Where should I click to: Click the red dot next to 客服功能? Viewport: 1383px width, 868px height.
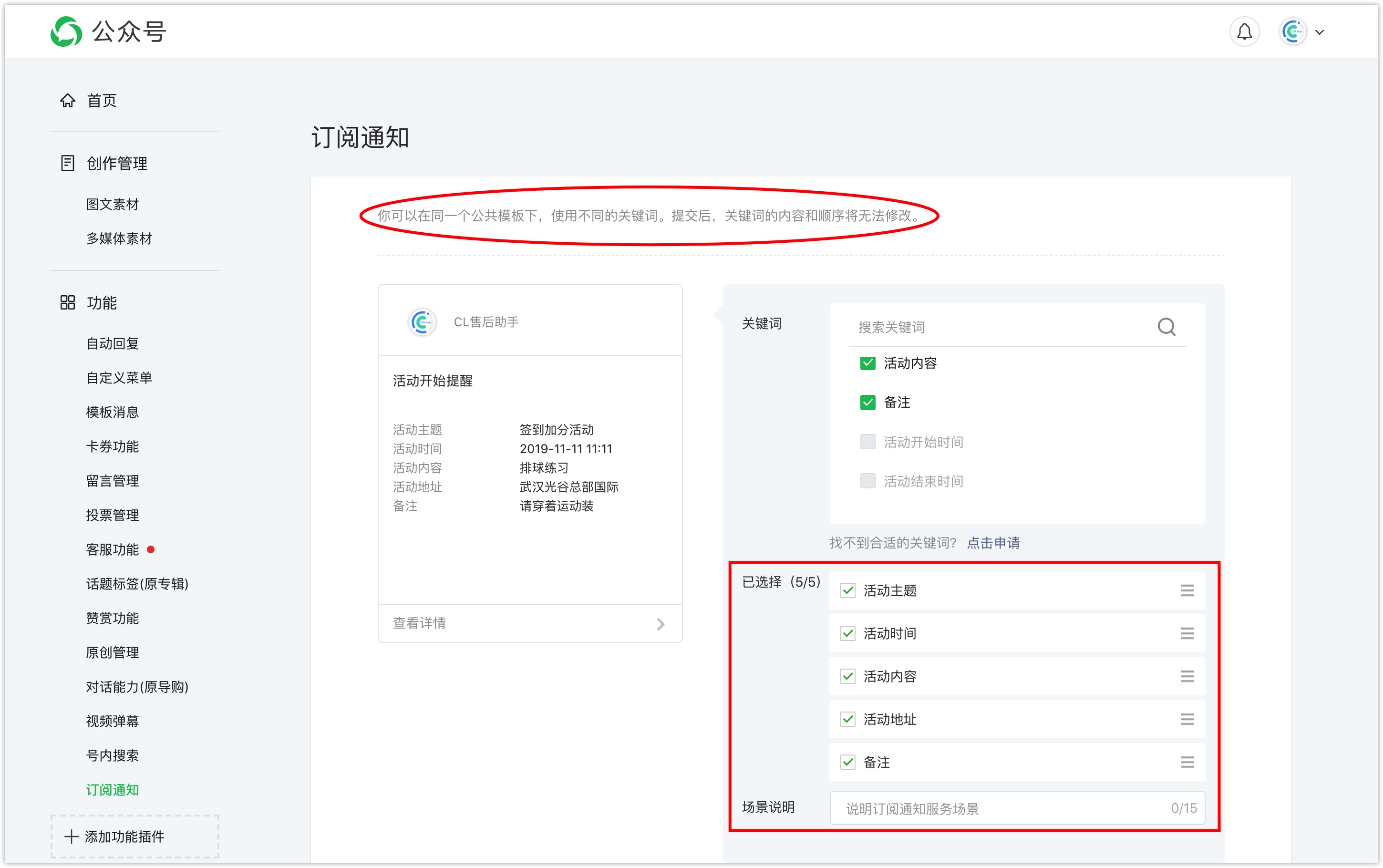click(x=151, y=549)
